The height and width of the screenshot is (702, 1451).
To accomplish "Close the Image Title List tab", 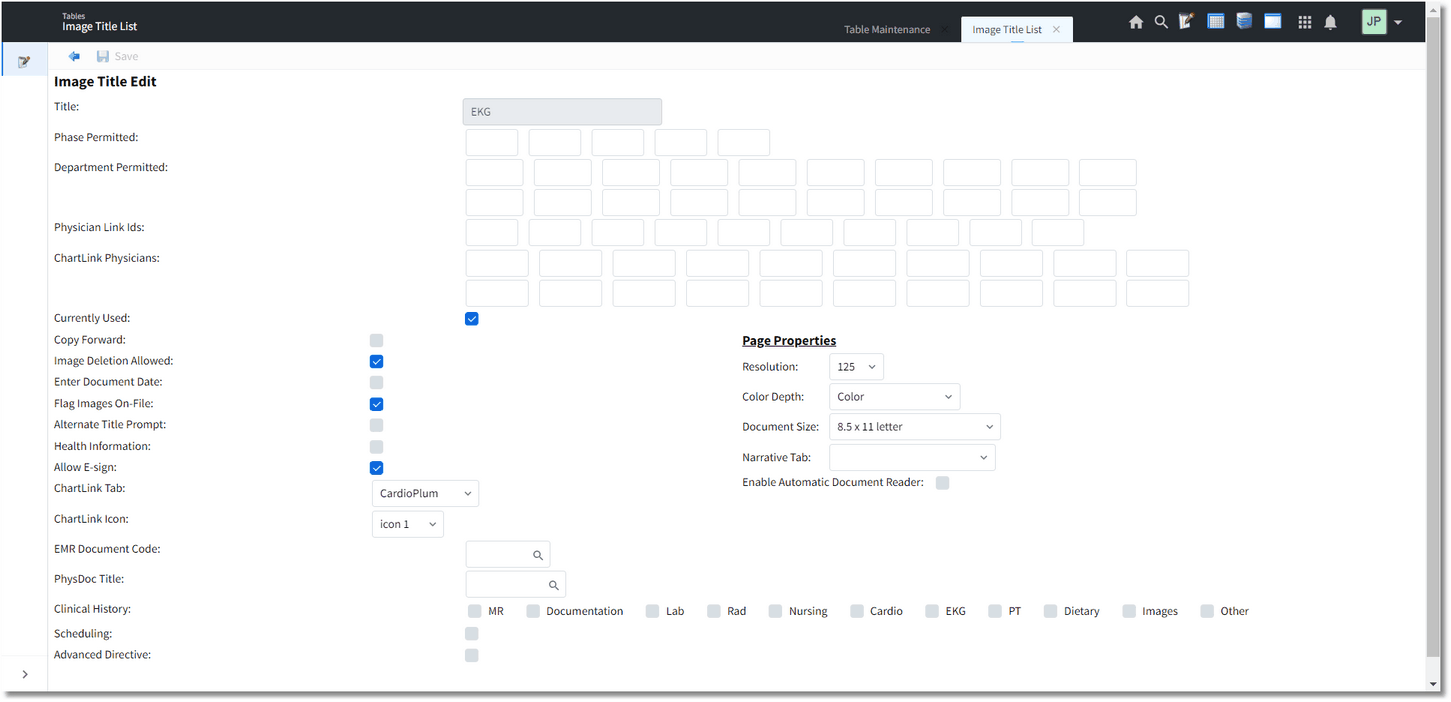I will tap(1056, 29).
